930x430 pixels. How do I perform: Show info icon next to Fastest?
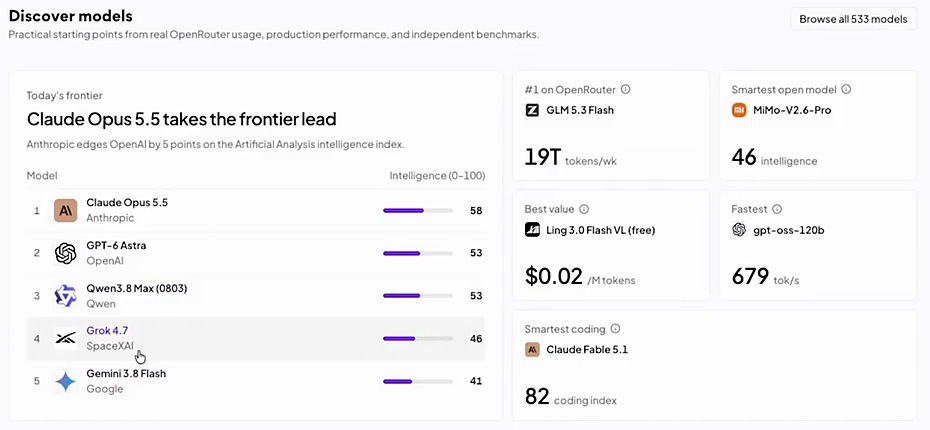point(777,209)
